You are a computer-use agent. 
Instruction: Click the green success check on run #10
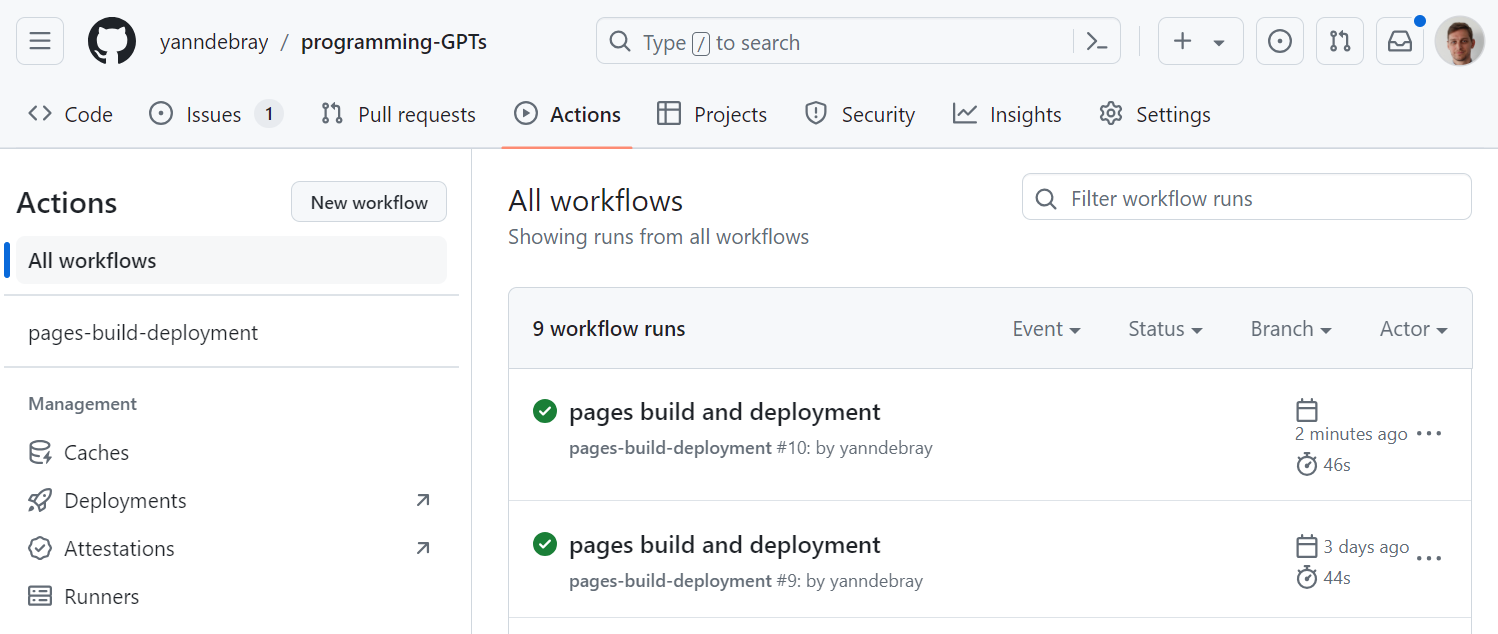click(545, 411)
